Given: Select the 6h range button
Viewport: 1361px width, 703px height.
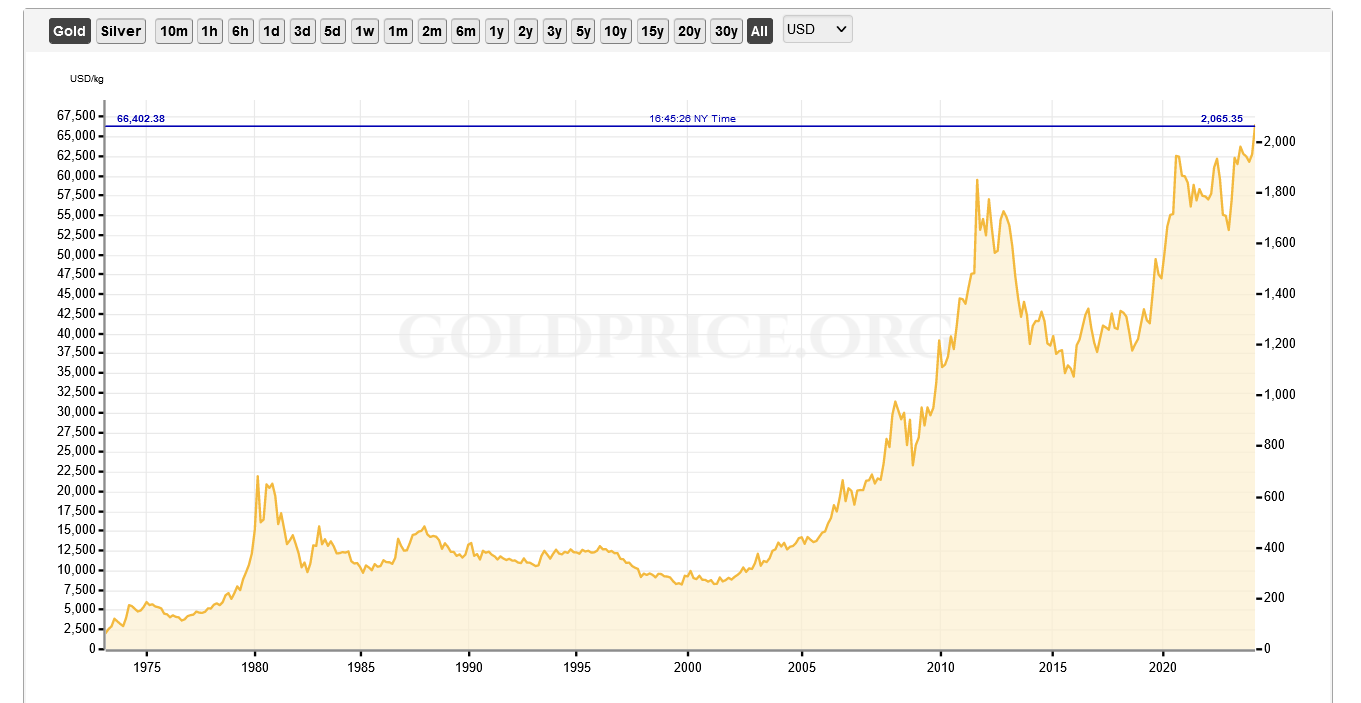Looking at the screenshot, I should pyautogui.click(x=240, y=31).
